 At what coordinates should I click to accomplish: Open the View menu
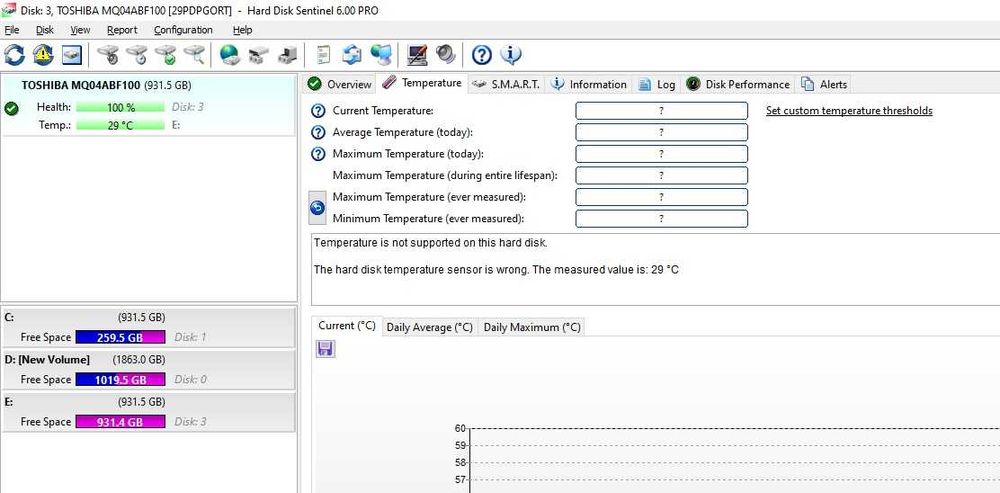pos(80,30)
